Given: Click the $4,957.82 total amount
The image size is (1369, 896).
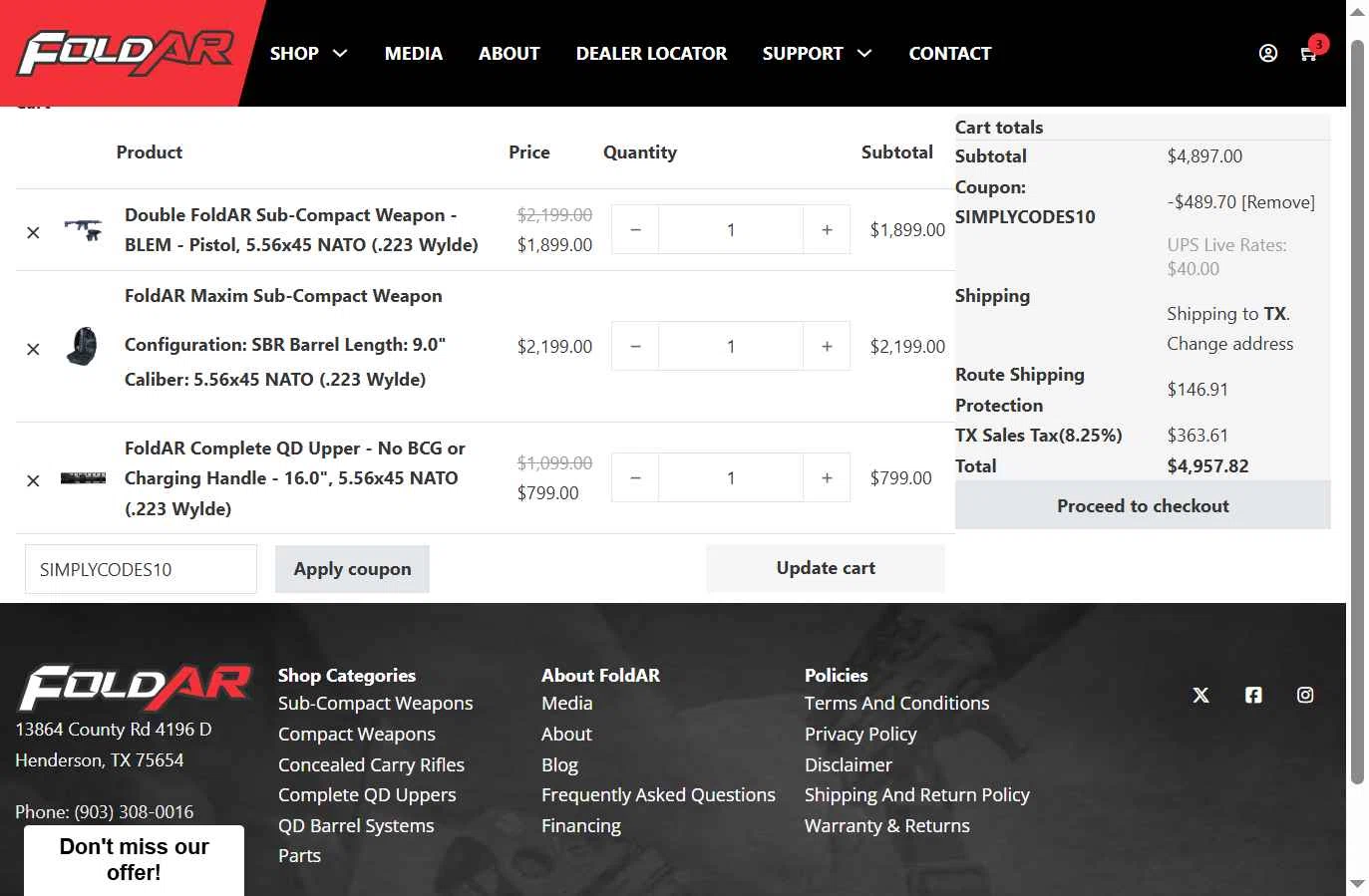Looking at the screenshot, I should [x=1207, y=466].
